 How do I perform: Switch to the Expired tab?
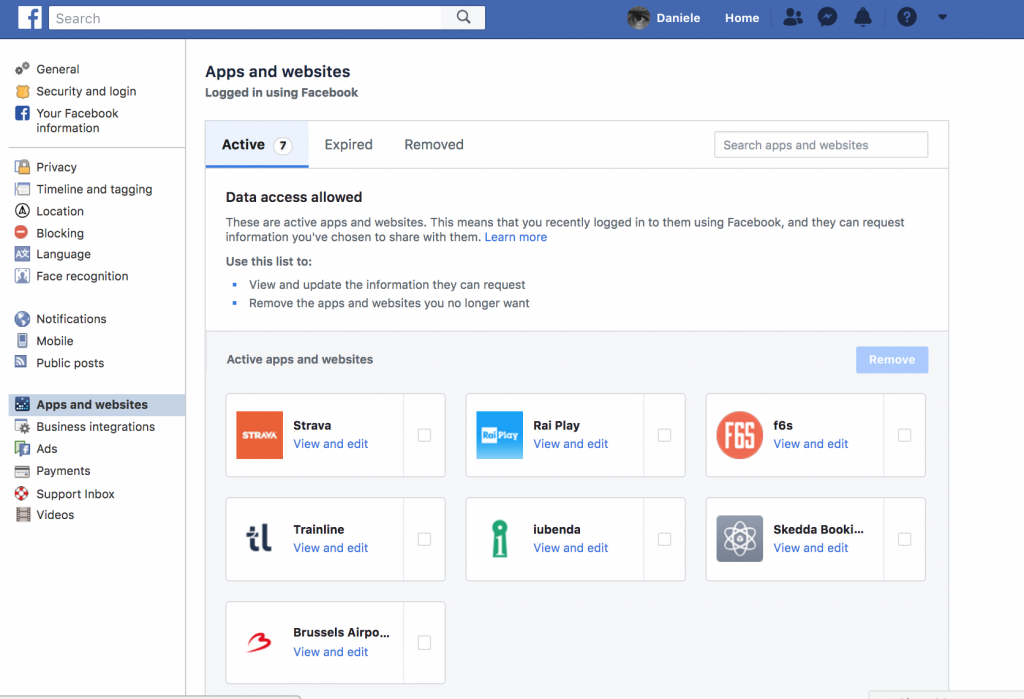349,144
